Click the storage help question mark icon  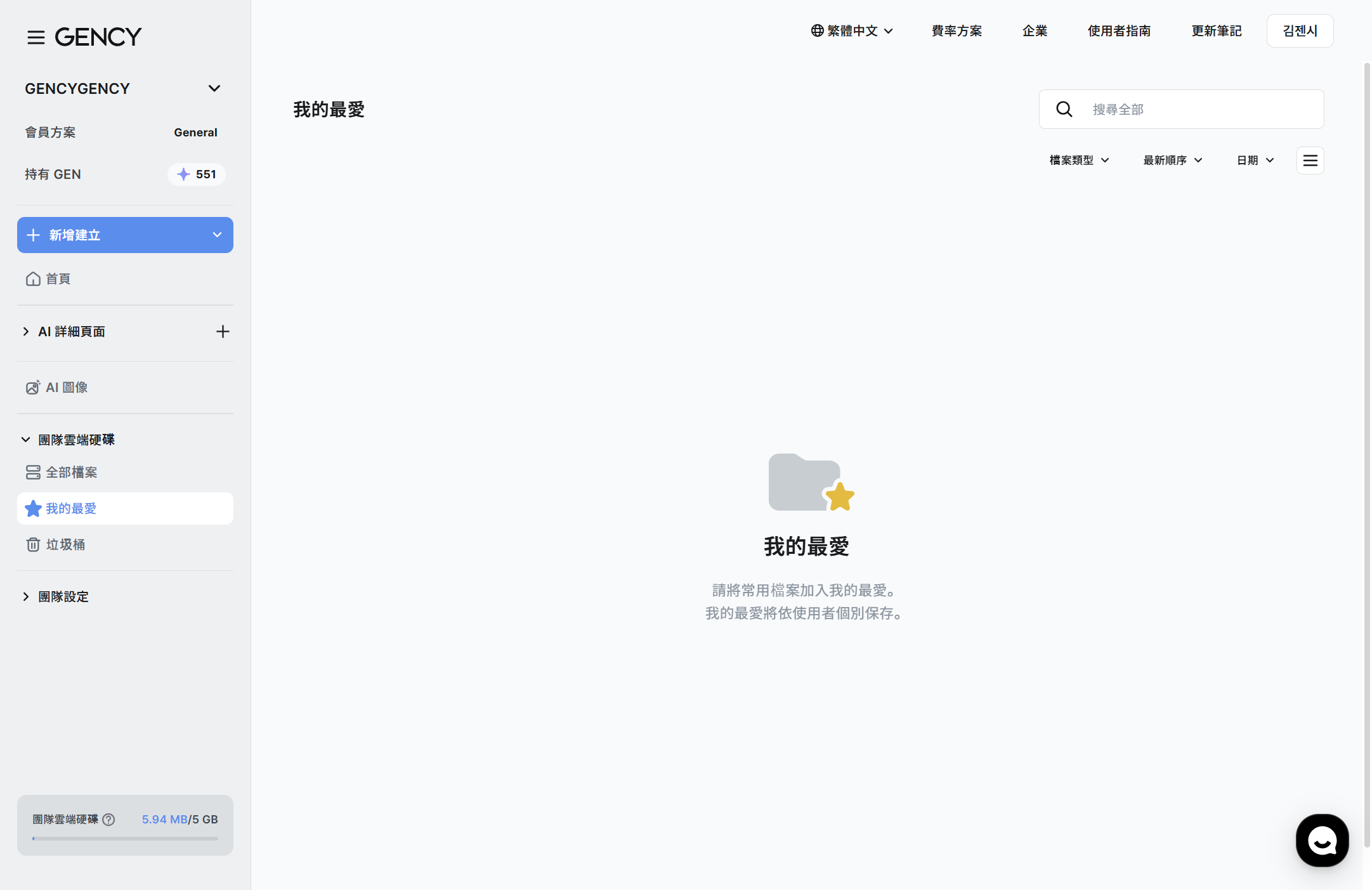point(108,820)
